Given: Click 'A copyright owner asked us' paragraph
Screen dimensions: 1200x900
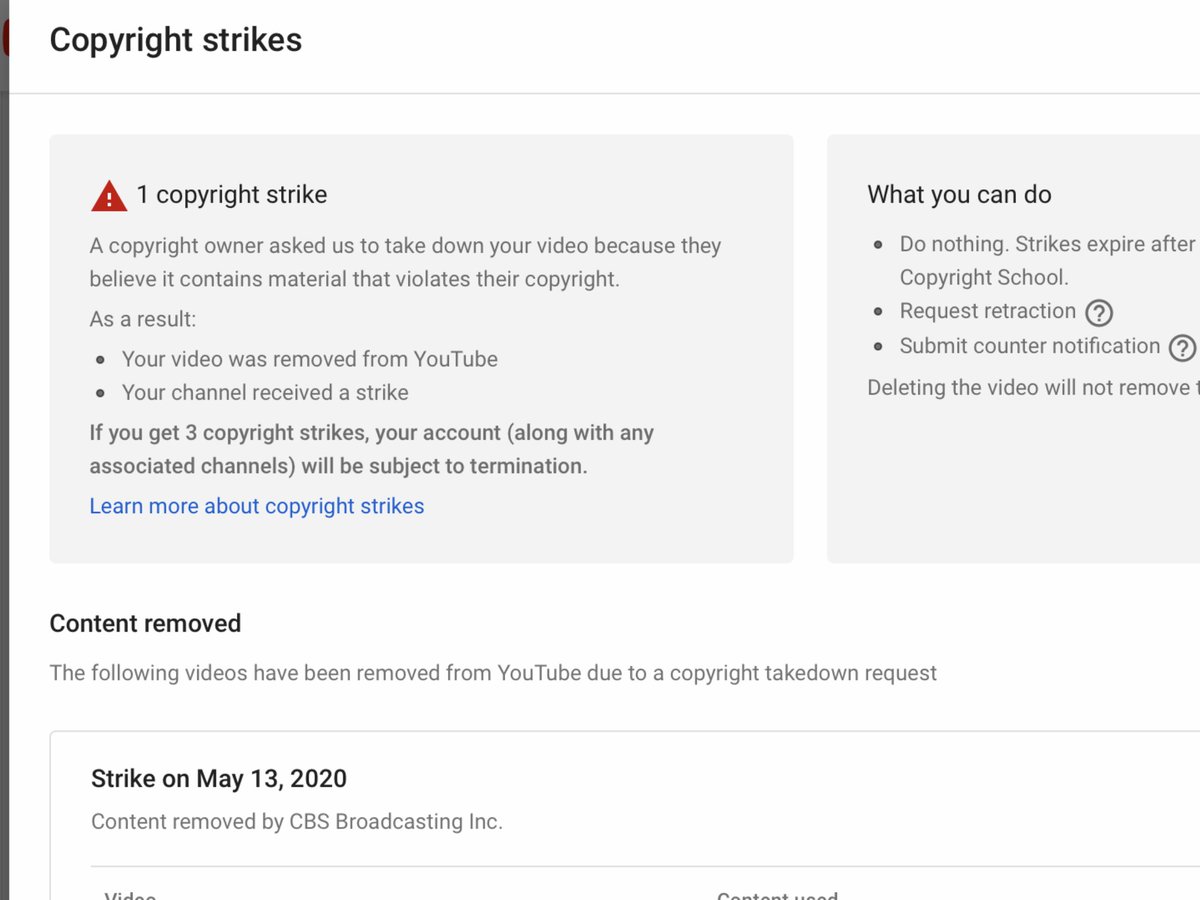Looking at the screenshot, I should (x=405, y=262).
